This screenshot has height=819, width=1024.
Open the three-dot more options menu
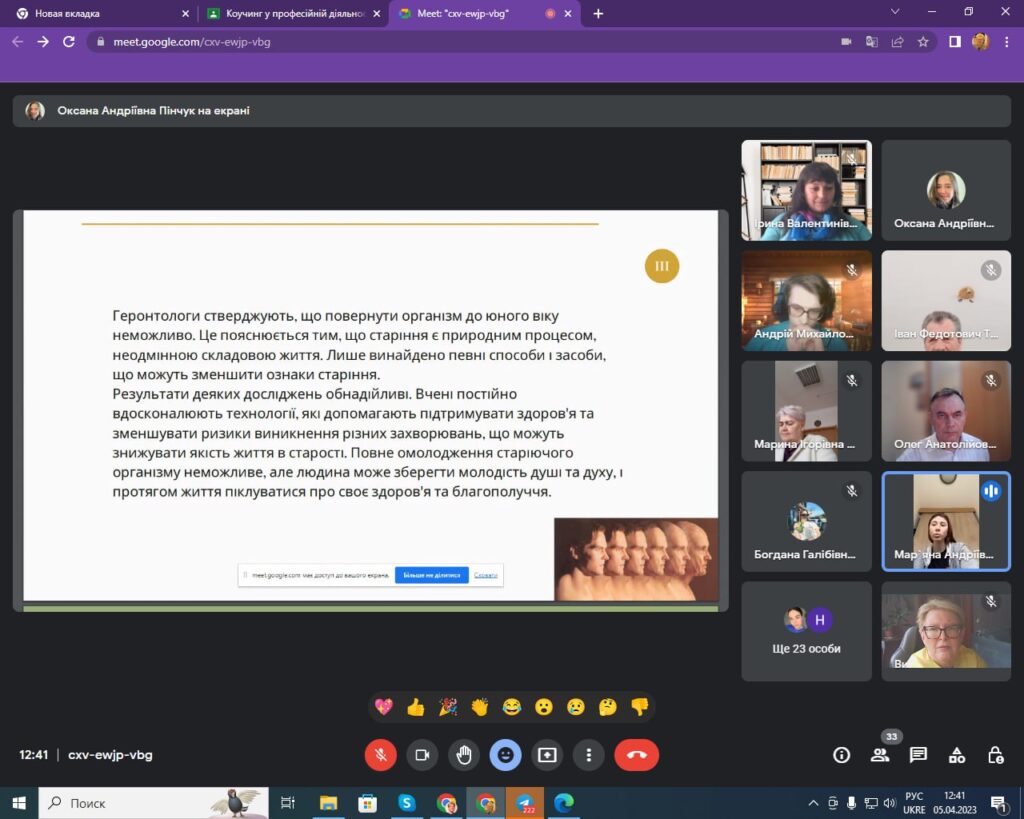tap(589, 755)
